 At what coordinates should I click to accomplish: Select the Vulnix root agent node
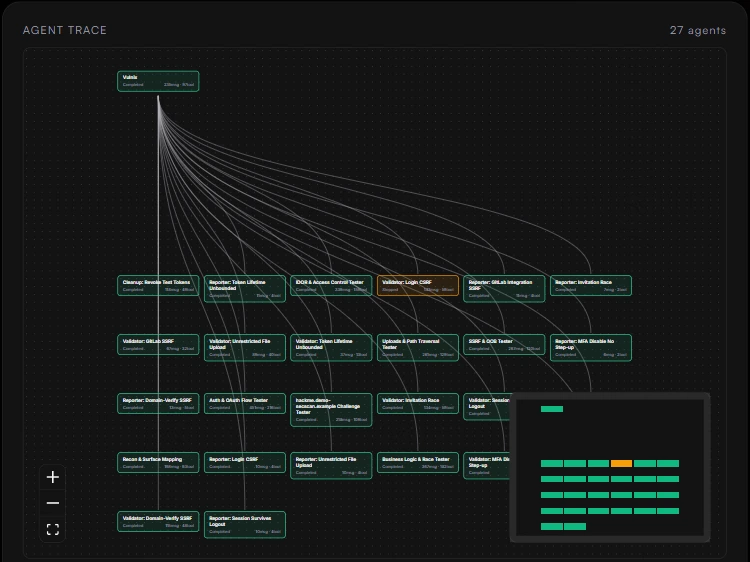point(158,81)
